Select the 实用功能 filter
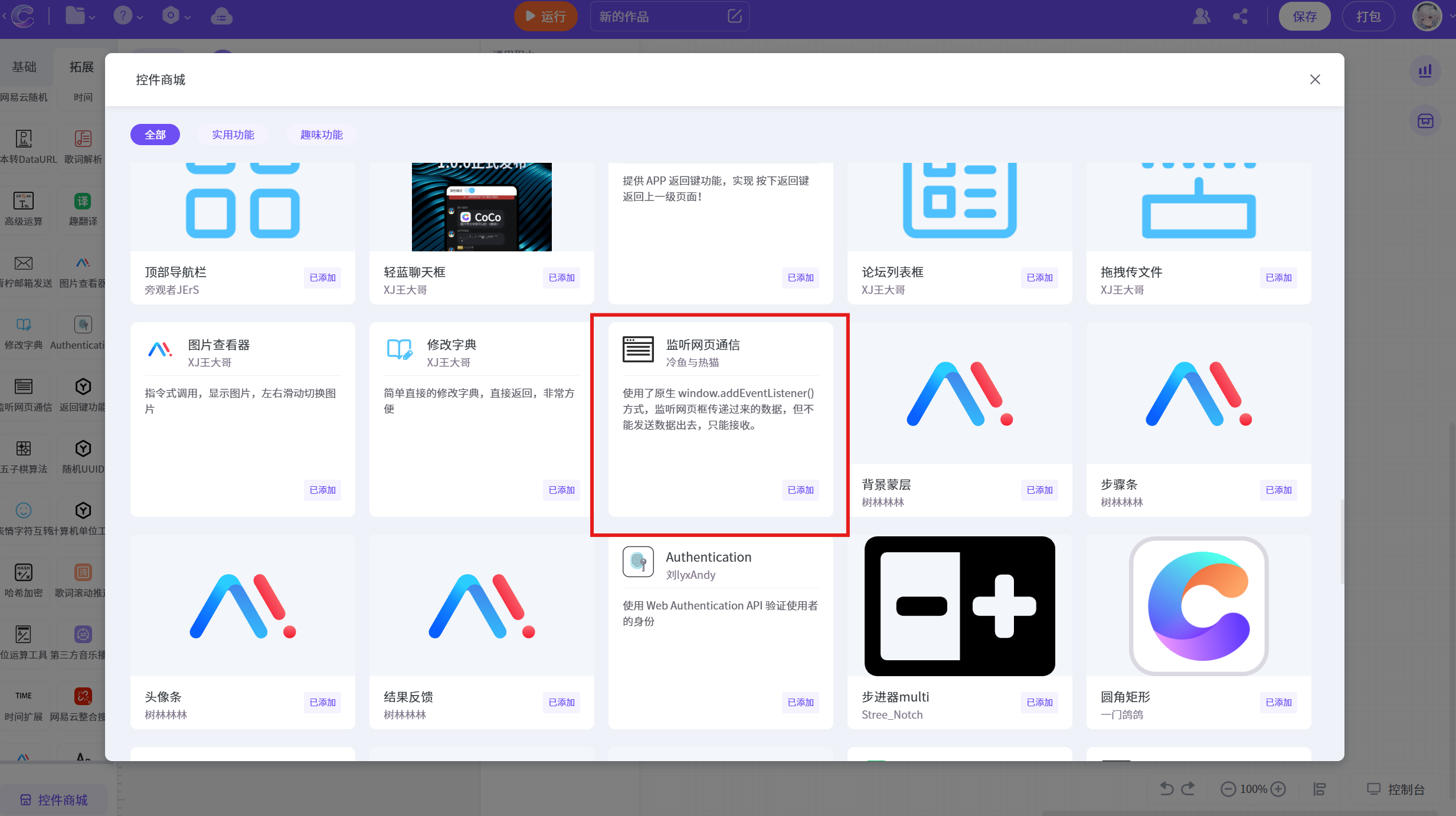Image resolution: width=1456 pixels, height=816 pixels. click(233, 135)
